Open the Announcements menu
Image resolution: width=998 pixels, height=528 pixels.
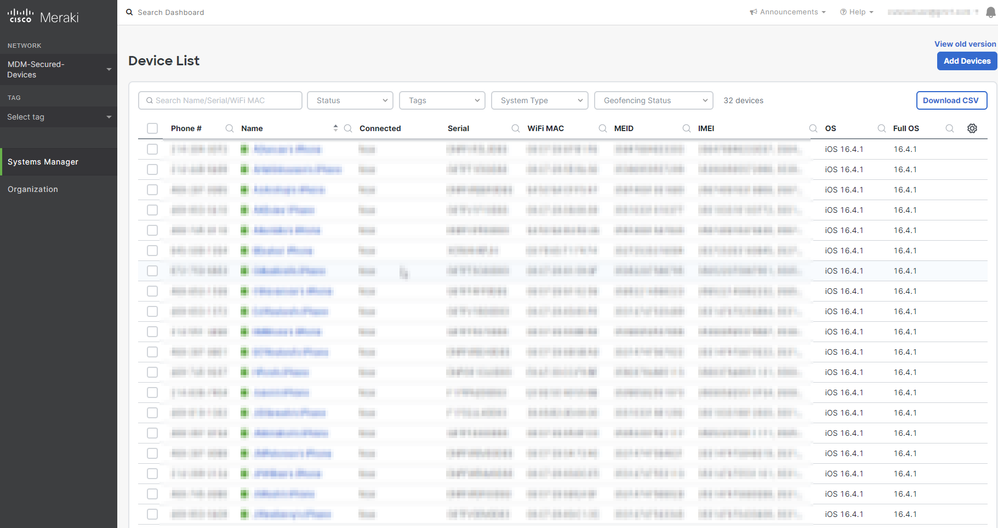(788, 12)
